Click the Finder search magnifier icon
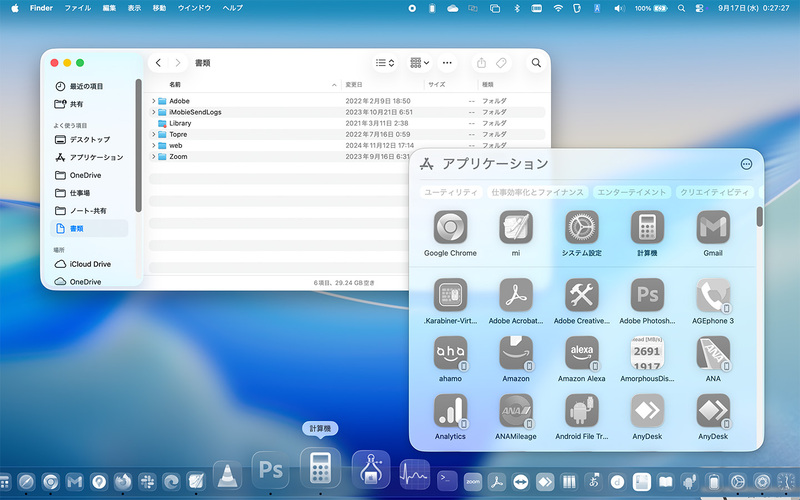800x500 pixels. tap(536, 63)
